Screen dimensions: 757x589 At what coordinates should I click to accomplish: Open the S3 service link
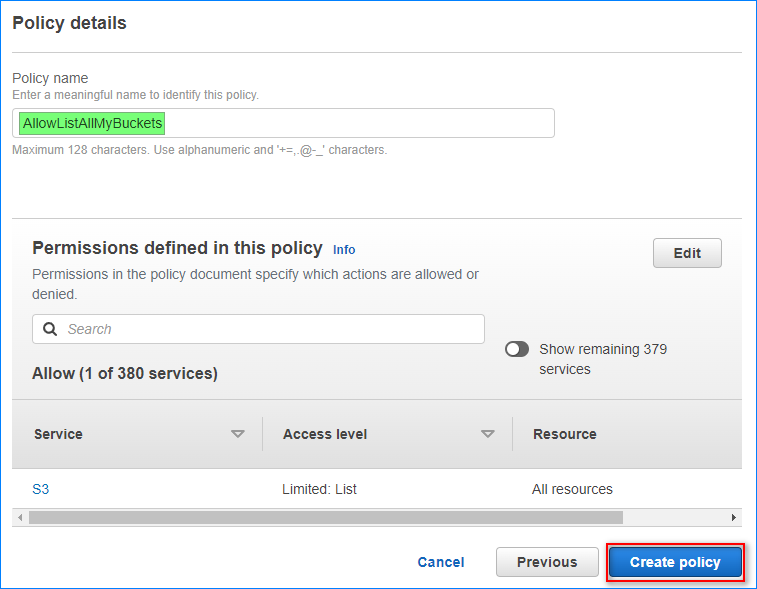(x=41, y=489)
